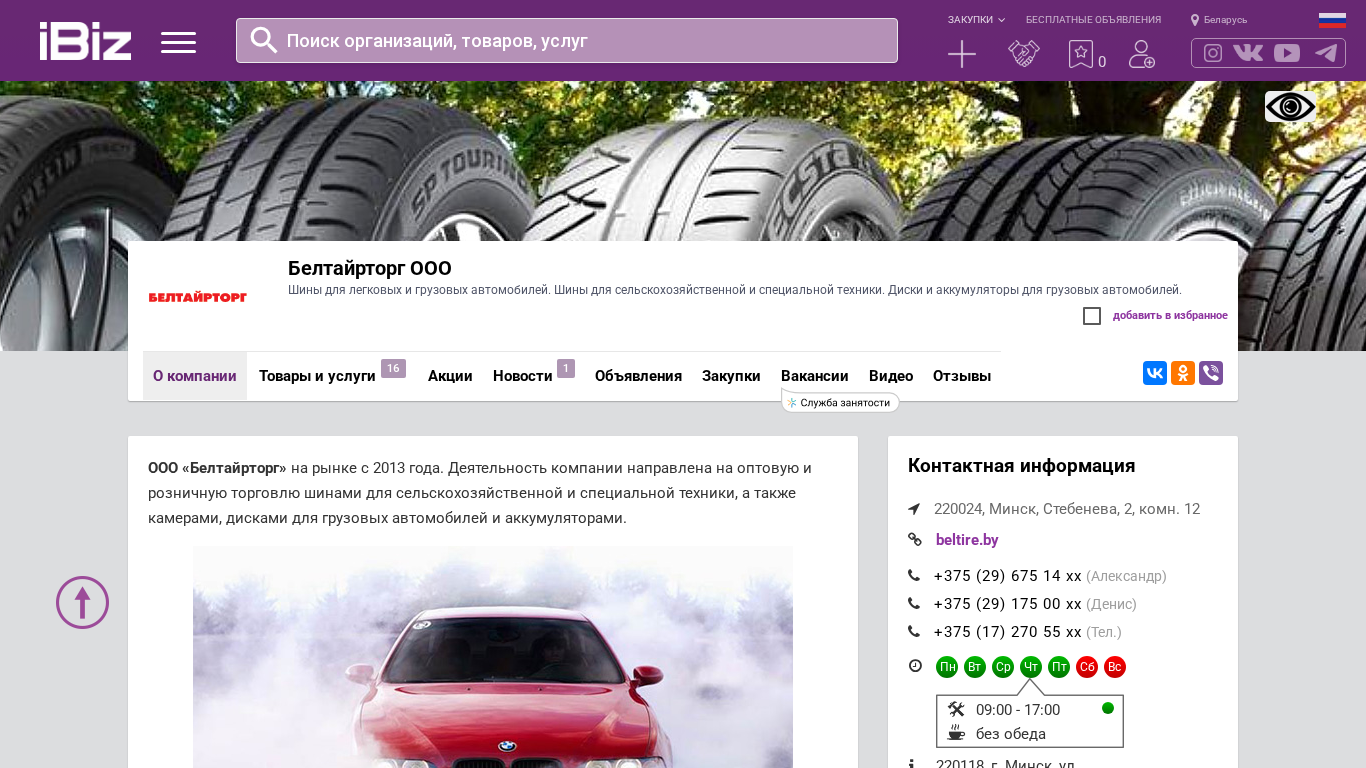Visit the iBiz Instagram page
Image resolution: width=1366 pixels, height=768 pixels.
tap(1213, 53)
